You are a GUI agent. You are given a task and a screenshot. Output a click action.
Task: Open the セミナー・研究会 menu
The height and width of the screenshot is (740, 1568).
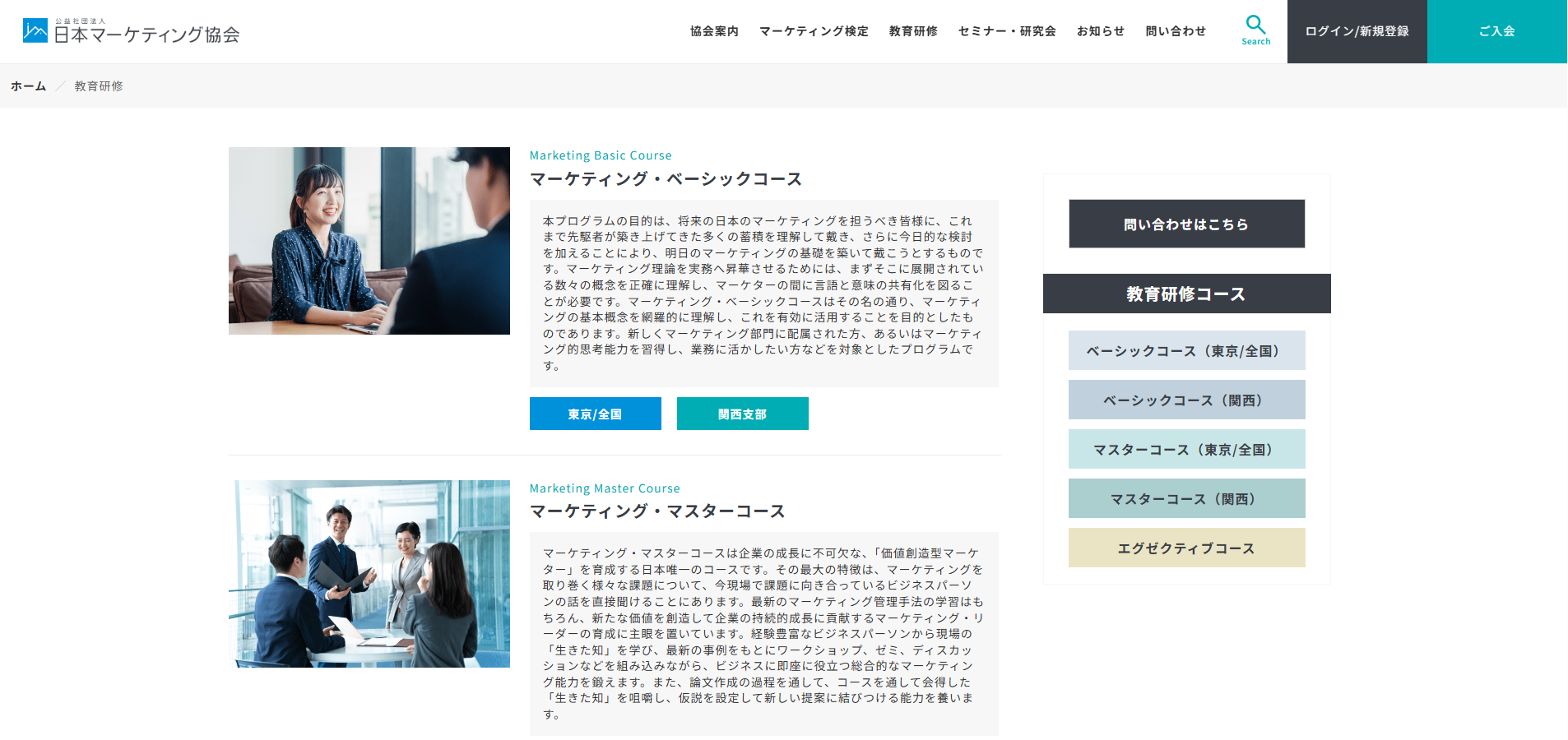point(1007,31)
